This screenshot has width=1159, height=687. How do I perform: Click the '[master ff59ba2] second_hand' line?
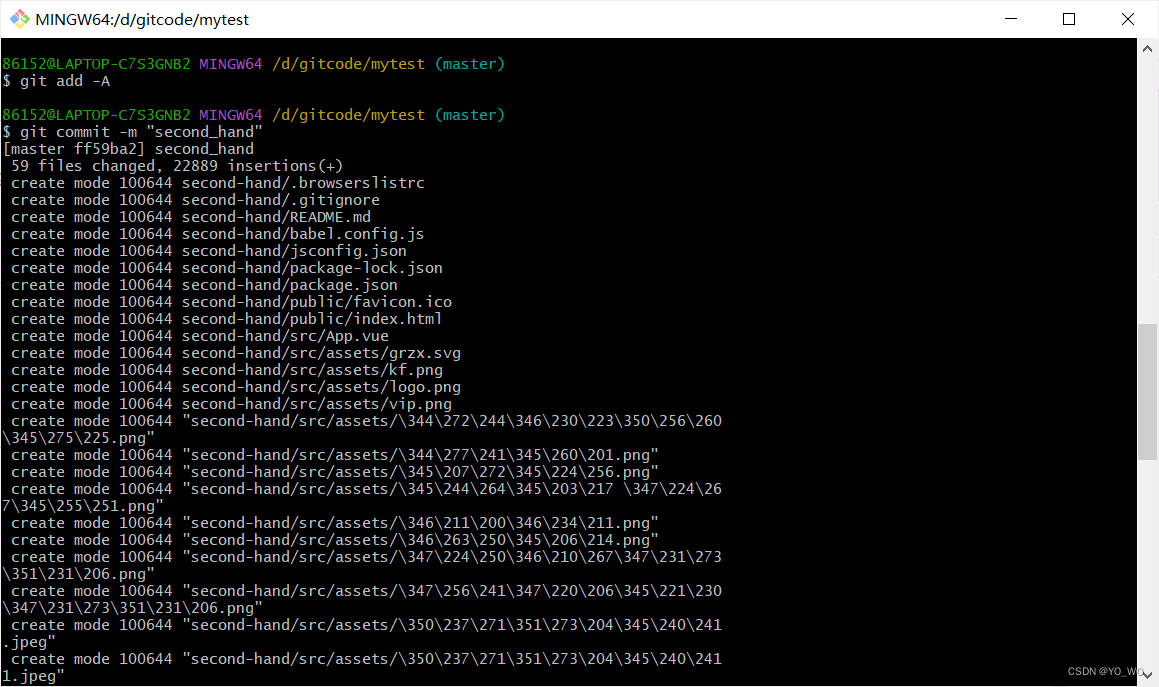pyautogui.click(x=128, y=149)
